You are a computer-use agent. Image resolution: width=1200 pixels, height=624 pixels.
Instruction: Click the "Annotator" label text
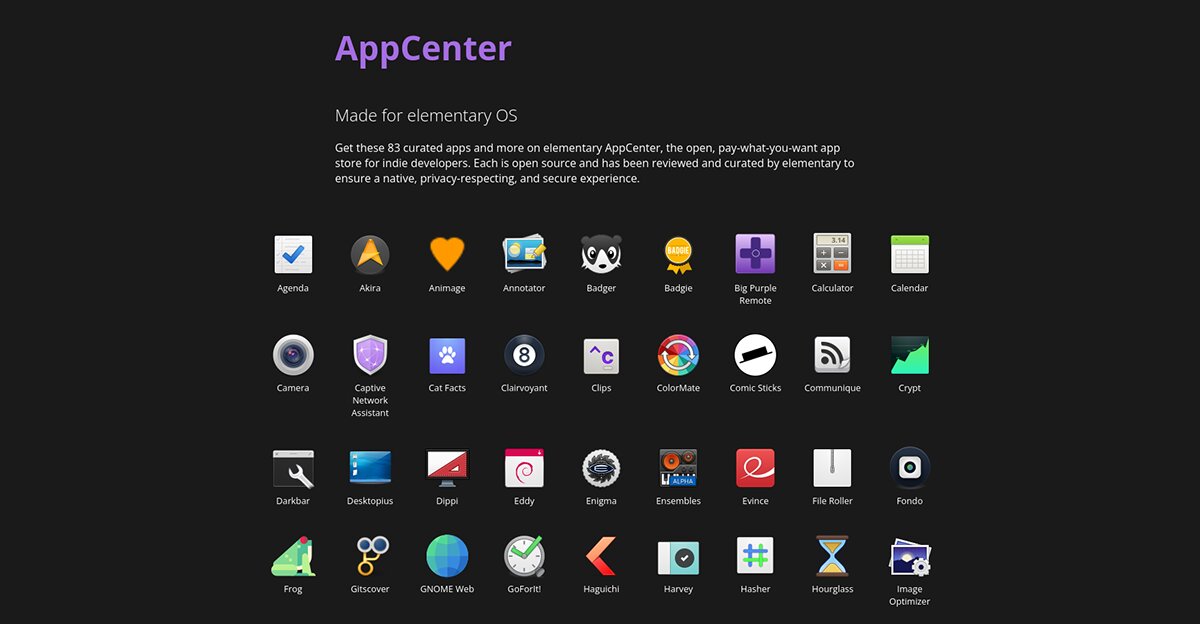pos(524,288)
